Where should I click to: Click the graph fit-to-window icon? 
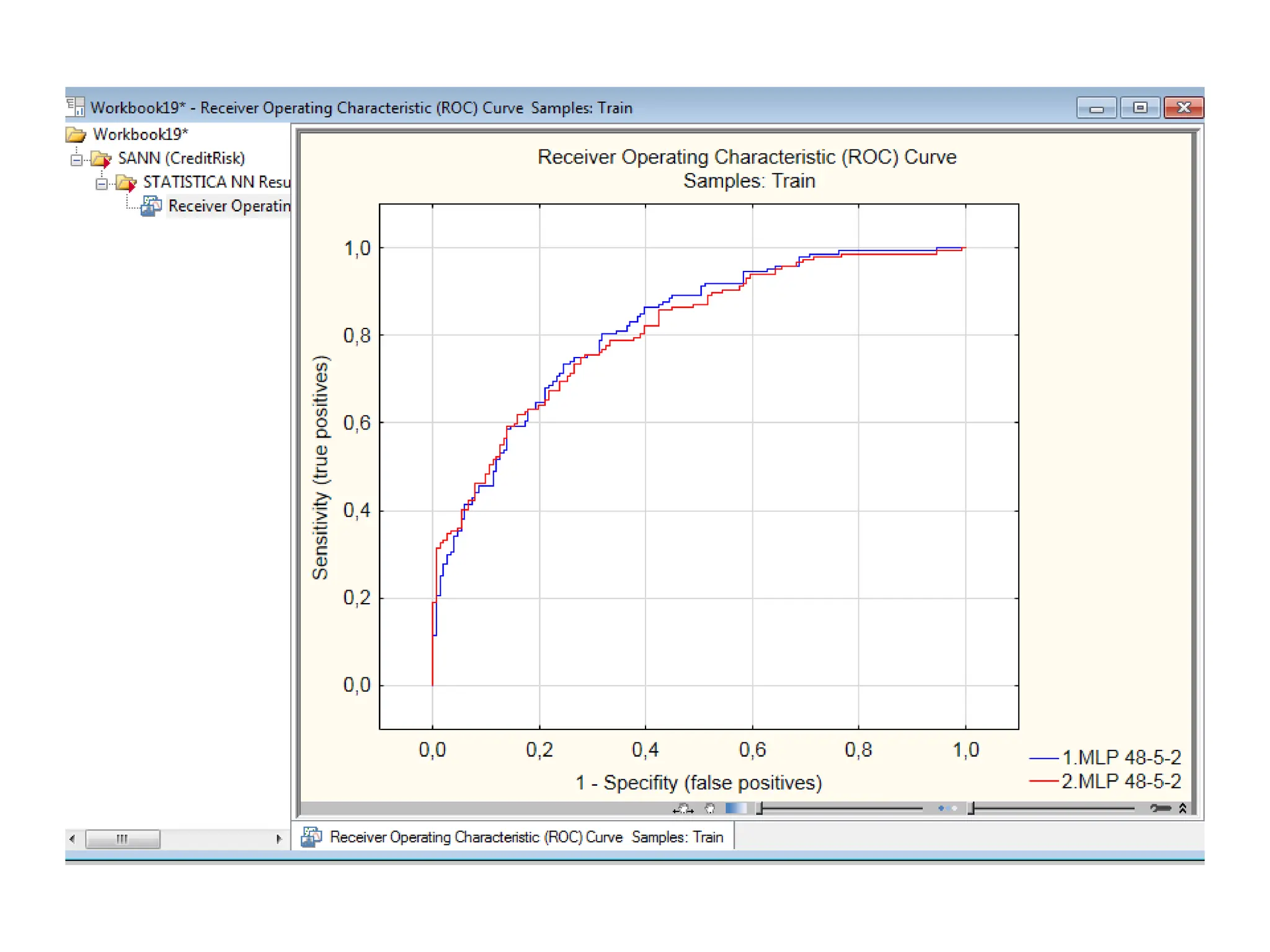tap(683, 808)
